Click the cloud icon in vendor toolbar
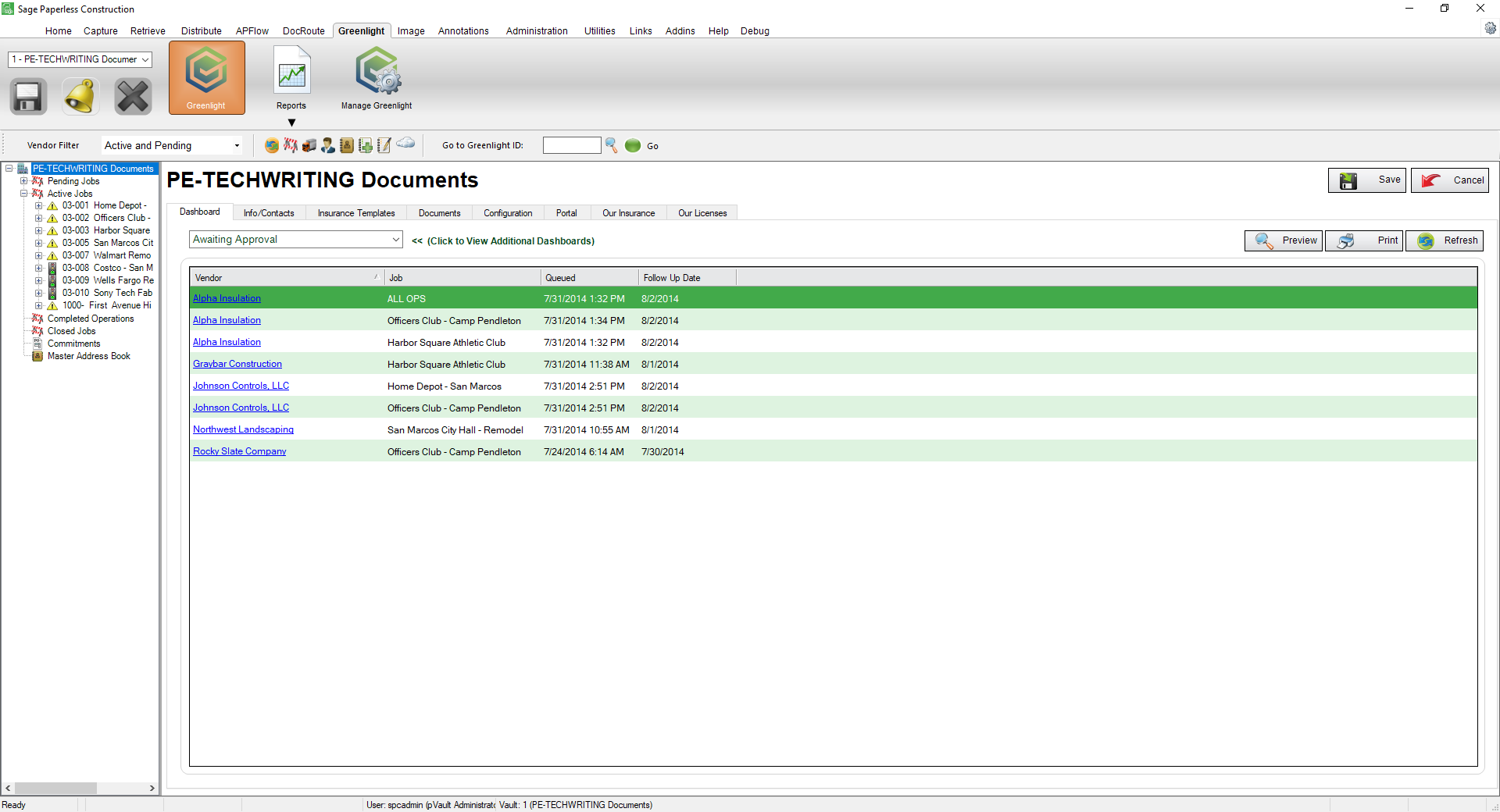Image resolution: width=1500 pixels, height=812 pixels. point(405,143)
